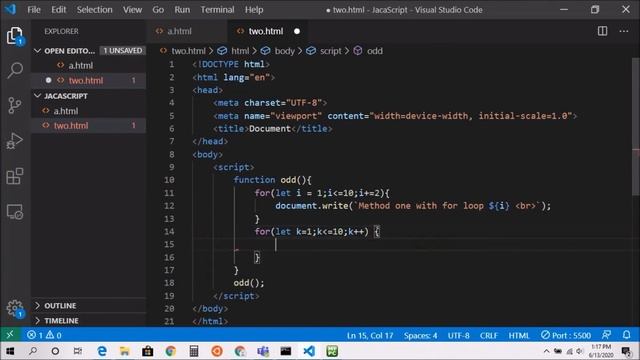The width and height of the screenshot is (640, 360).
Task: Open the Windows Start menu
Action: [x=10, y=351]
